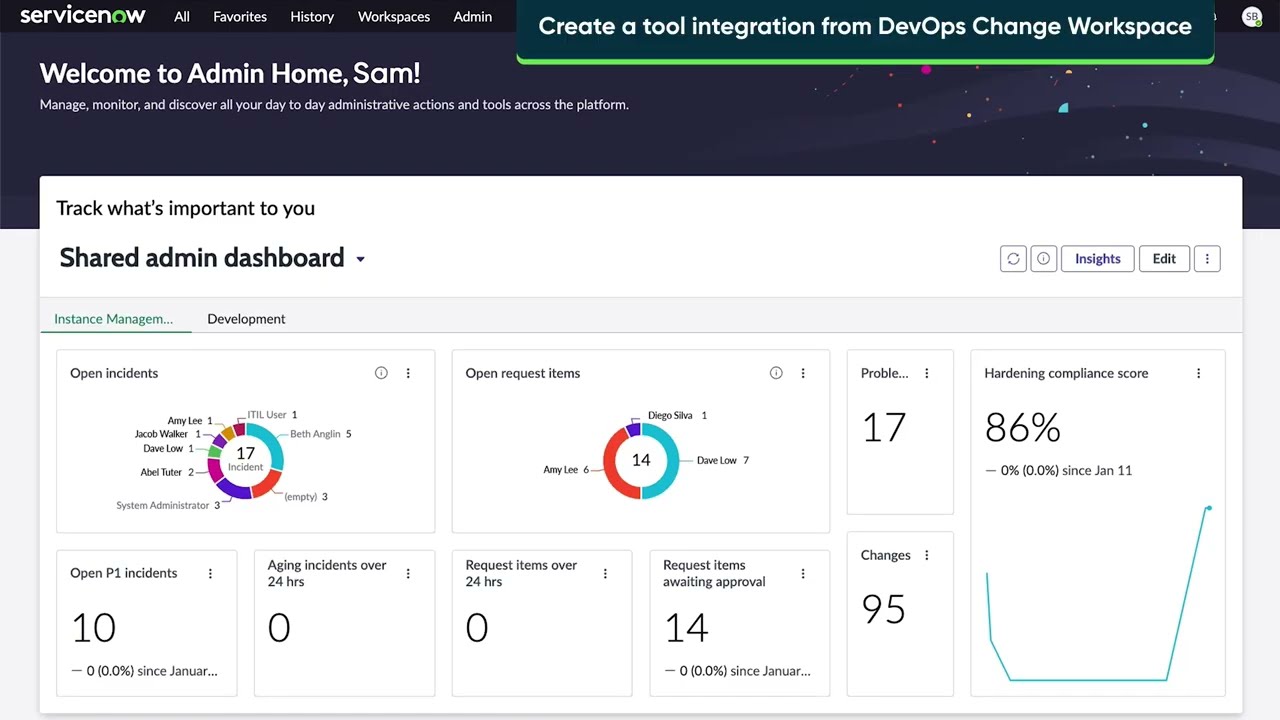
Task: Open the three-dot menu beside Edit
Action: pyautogui.click(x=1207, y=258)
